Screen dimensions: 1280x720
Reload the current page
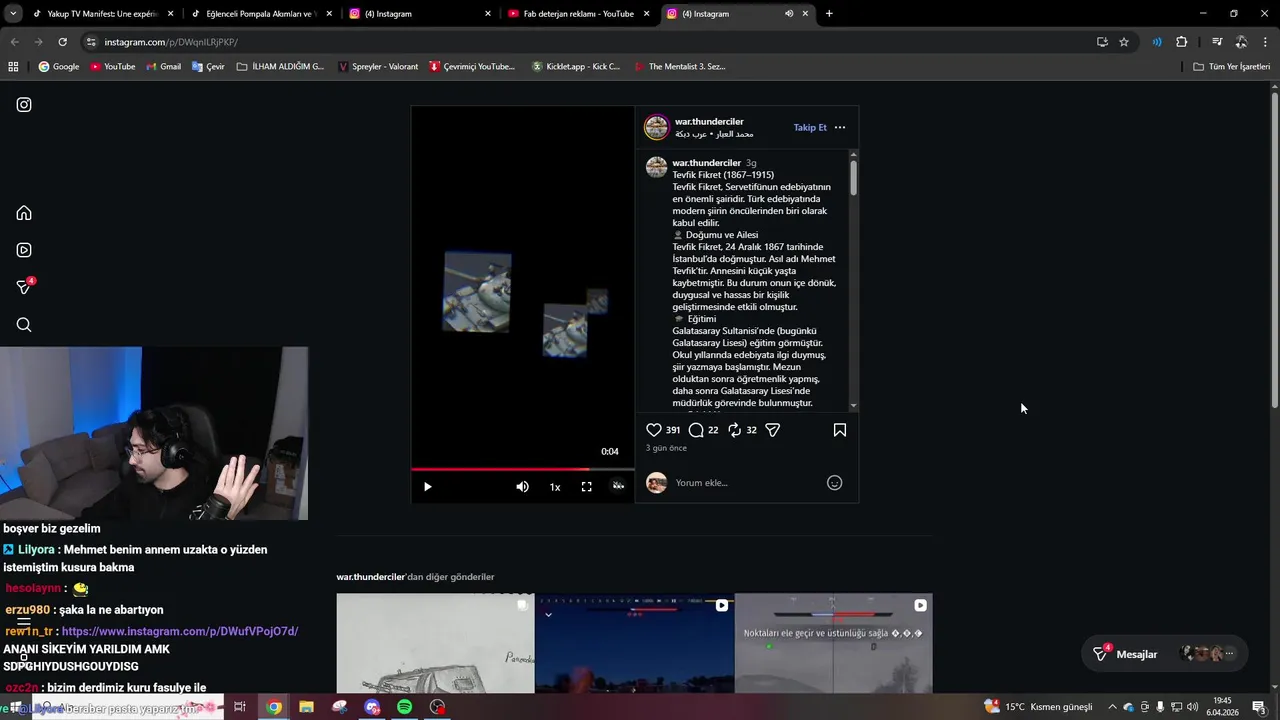(62, 42)
